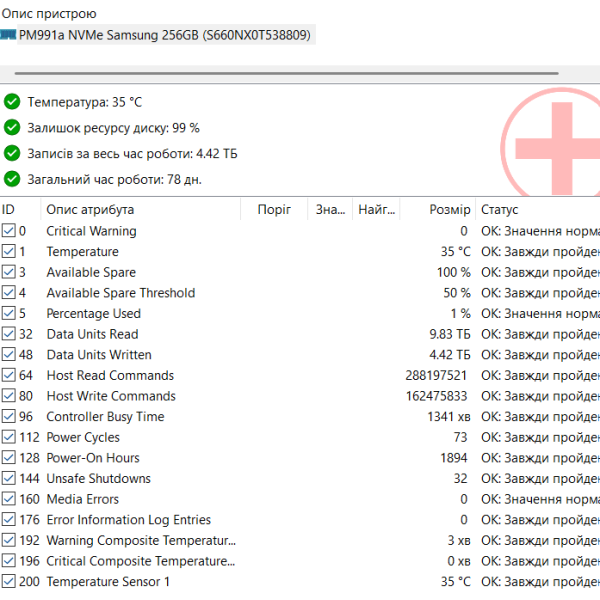Click the value 288197521

[x=436, y=375]
